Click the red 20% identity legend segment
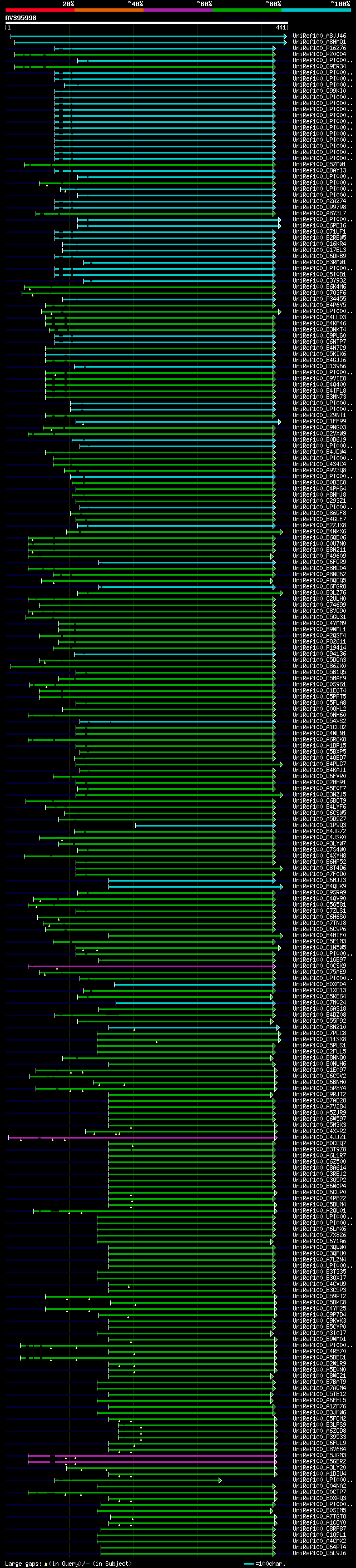 pos(40,10)
